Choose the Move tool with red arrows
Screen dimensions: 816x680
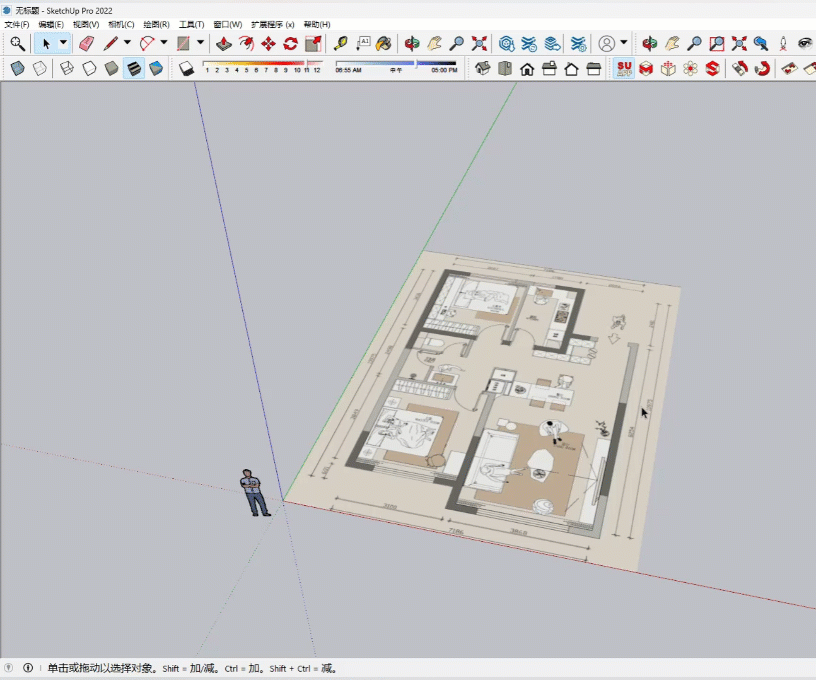[269, 44]
